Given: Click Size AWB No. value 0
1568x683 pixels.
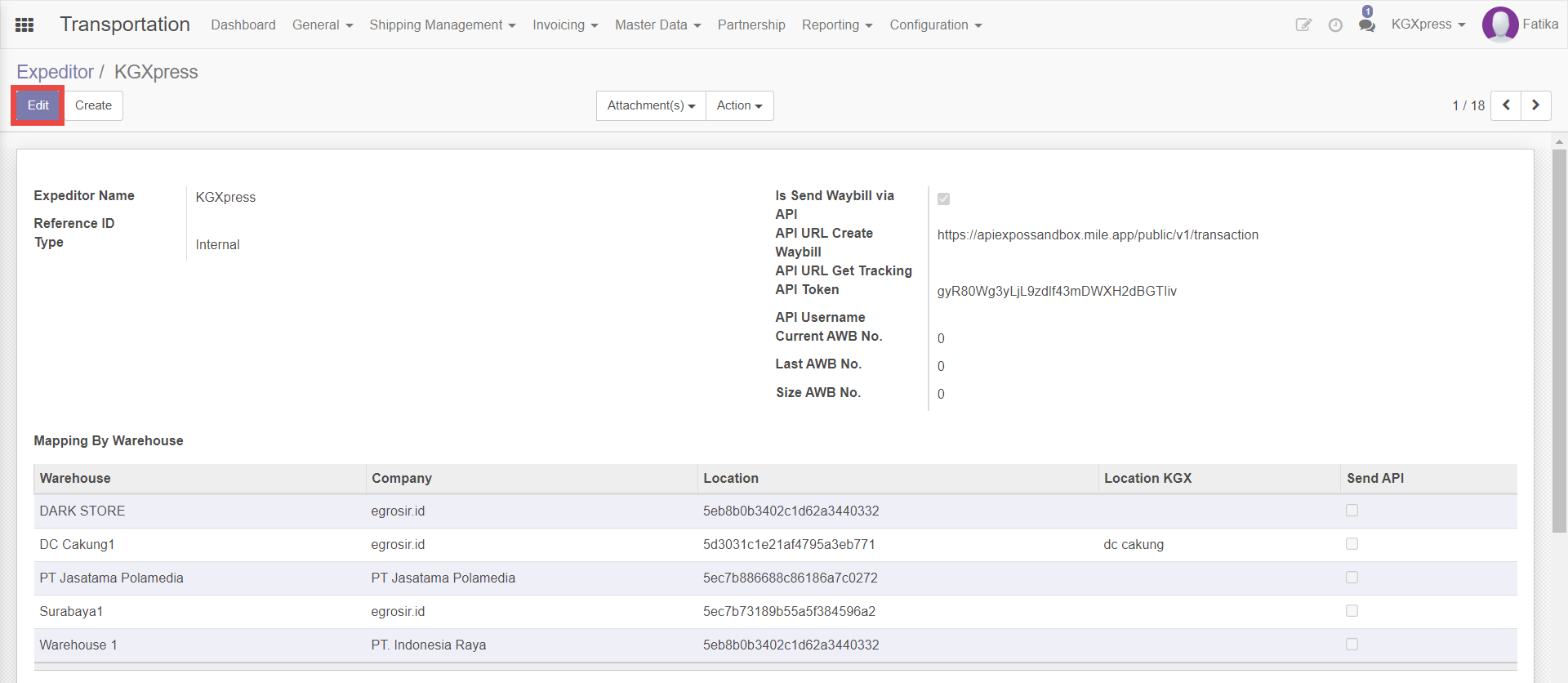Looking at the screenshot, I should click(x=941, y=394).
